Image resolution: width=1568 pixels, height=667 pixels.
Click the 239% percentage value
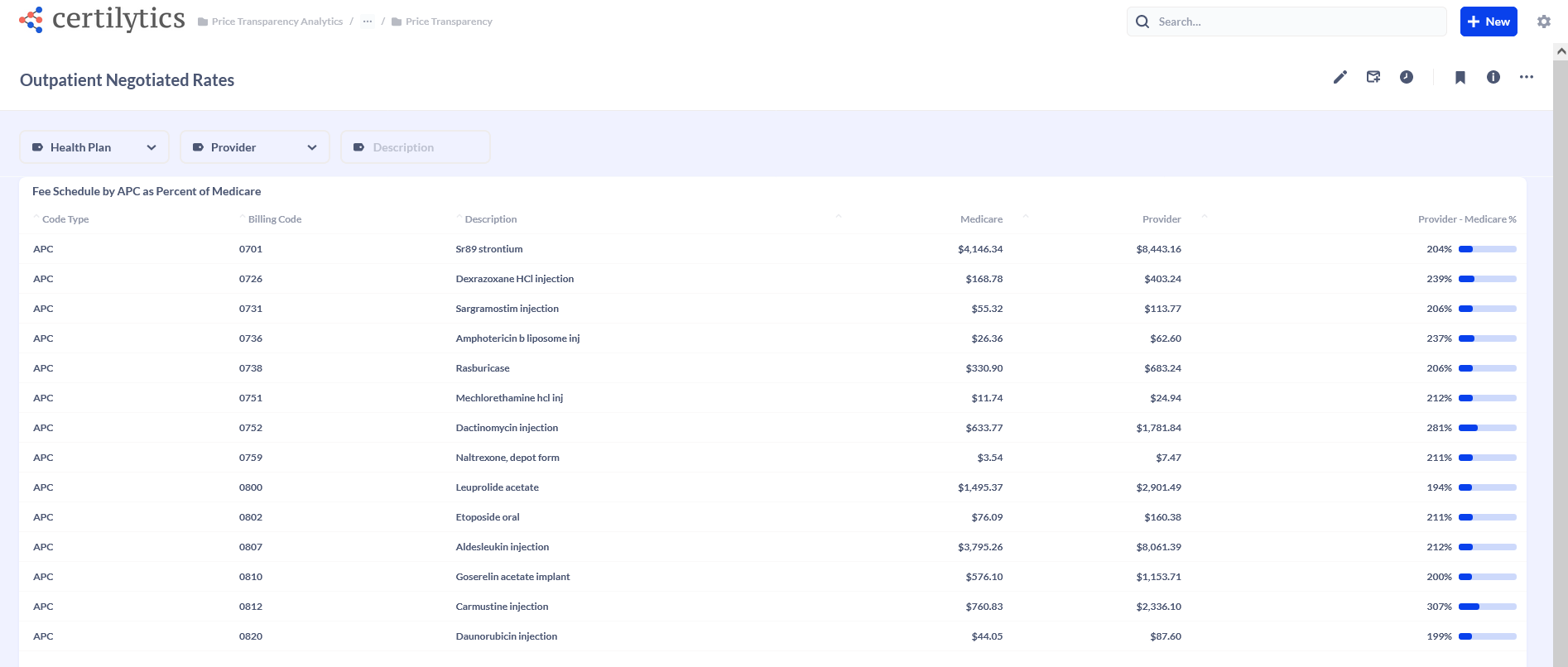pyautogui.click(x=1440, y=279)
